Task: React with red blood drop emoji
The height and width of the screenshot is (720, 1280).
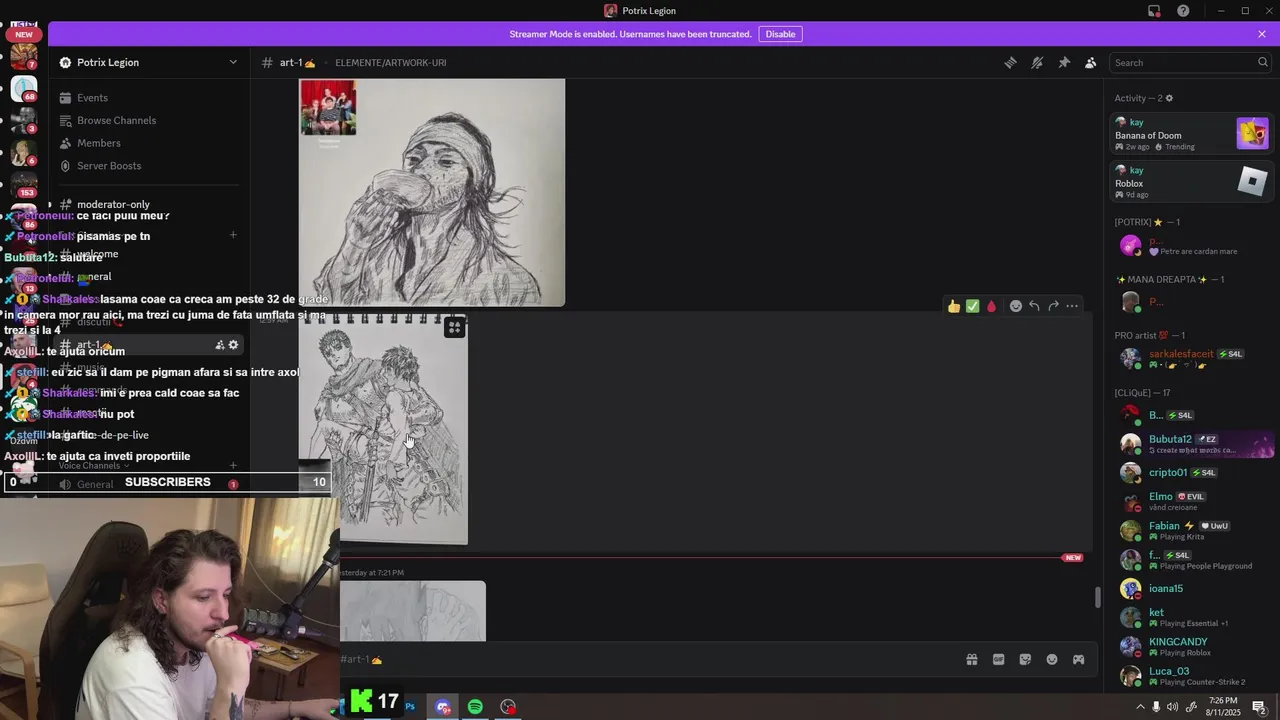Action: click(x=992, y=306)
